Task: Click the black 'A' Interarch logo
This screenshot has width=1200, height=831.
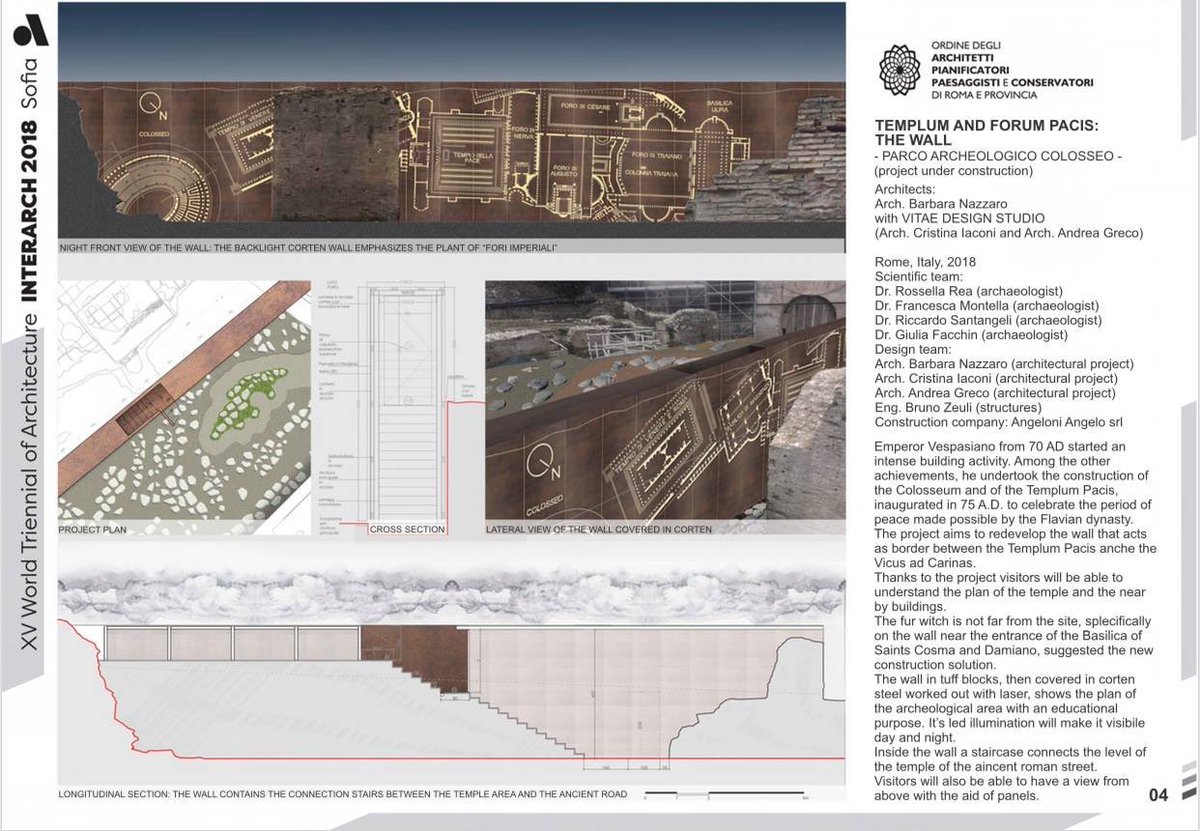Action: tap(31, 31)
